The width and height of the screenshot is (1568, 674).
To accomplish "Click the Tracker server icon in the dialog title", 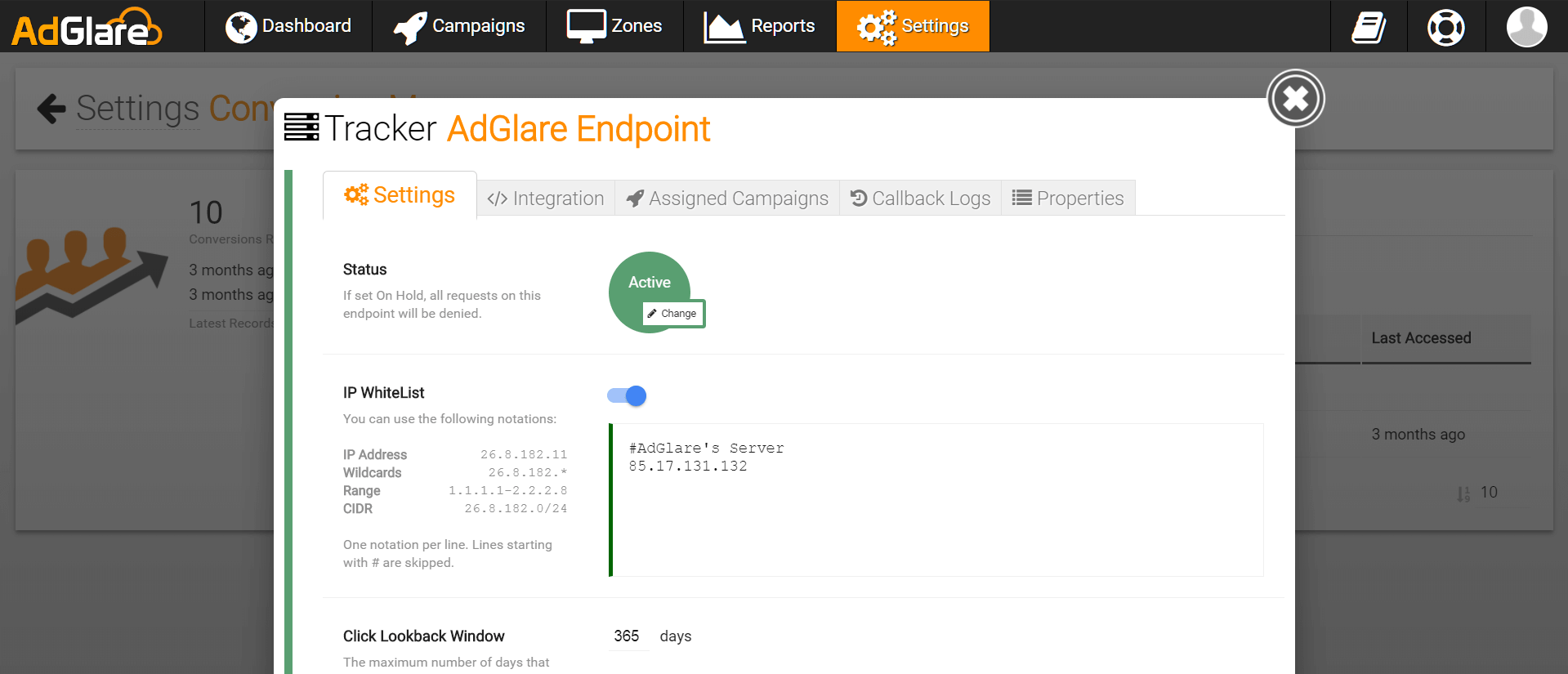I will [x=302, y=127].
